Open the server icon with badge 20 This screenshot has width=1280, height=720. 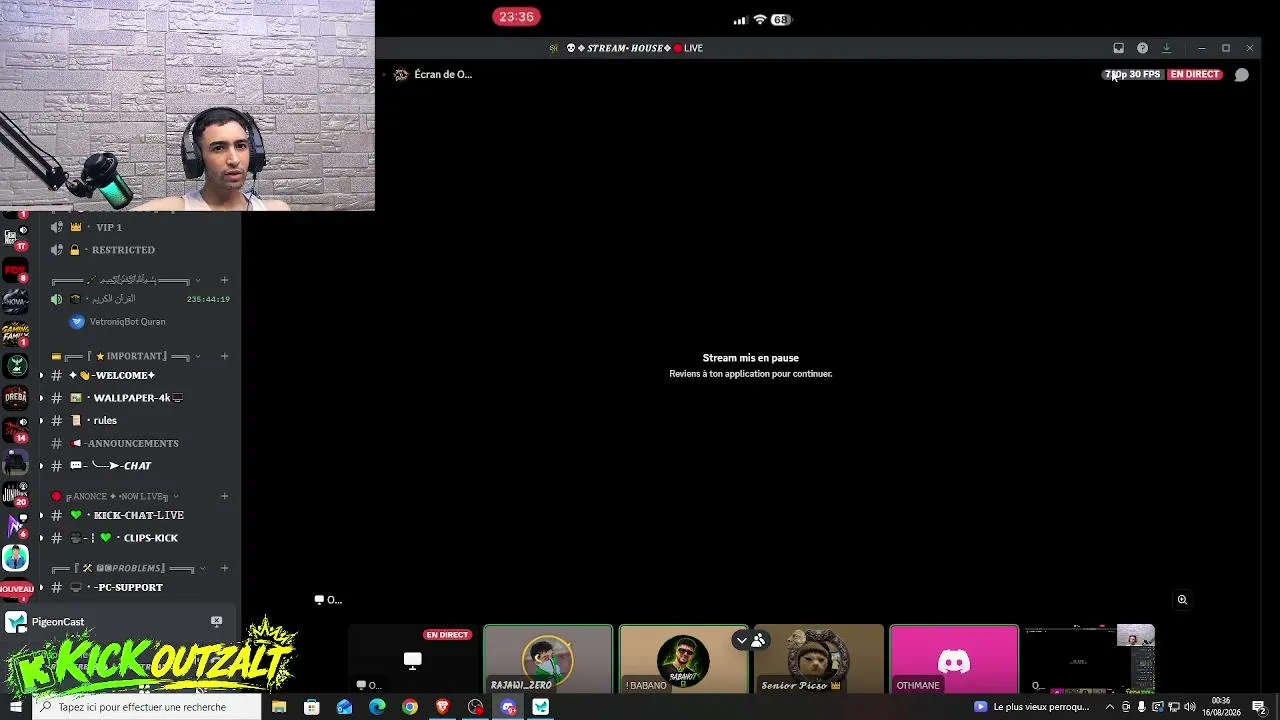click(x=15, y=493)
